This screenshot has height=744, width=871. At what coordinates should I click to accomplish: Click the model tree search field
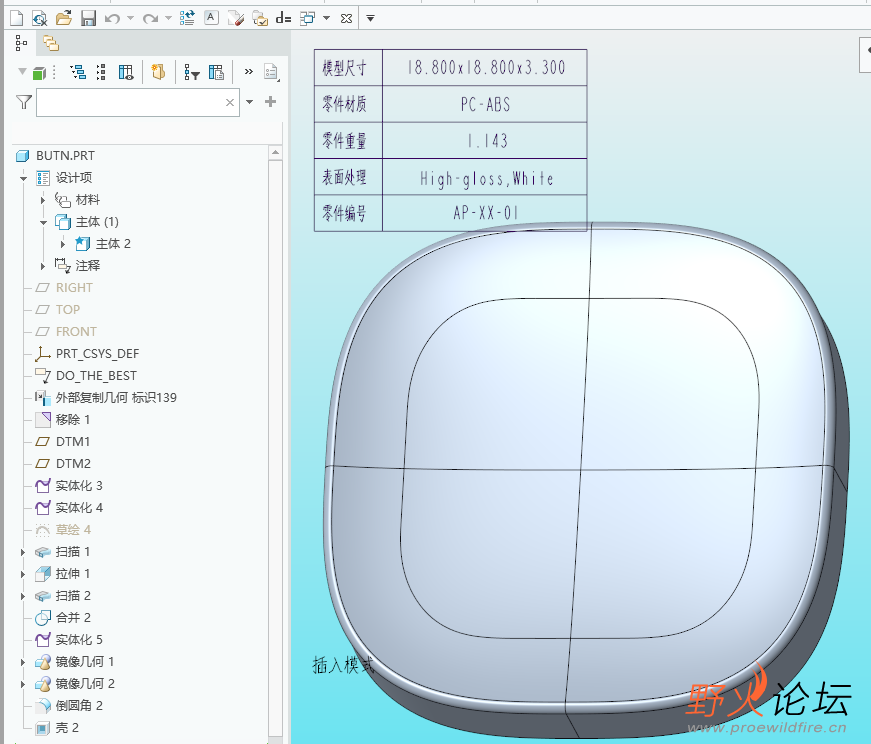(x=128, y=102)
